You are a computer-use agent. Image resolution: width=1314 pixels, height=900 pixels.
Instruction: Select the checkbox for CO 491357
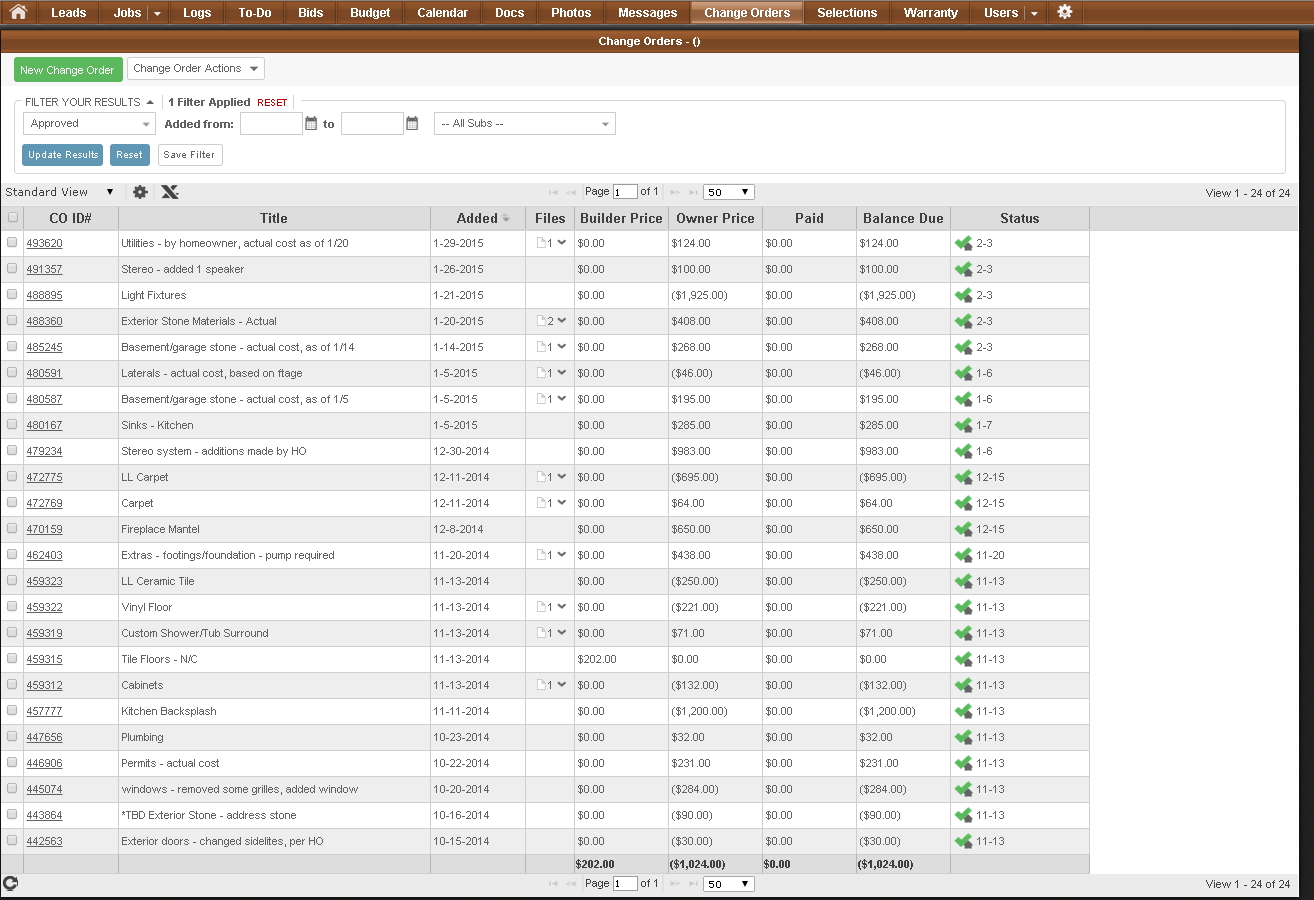click(12, 268)
